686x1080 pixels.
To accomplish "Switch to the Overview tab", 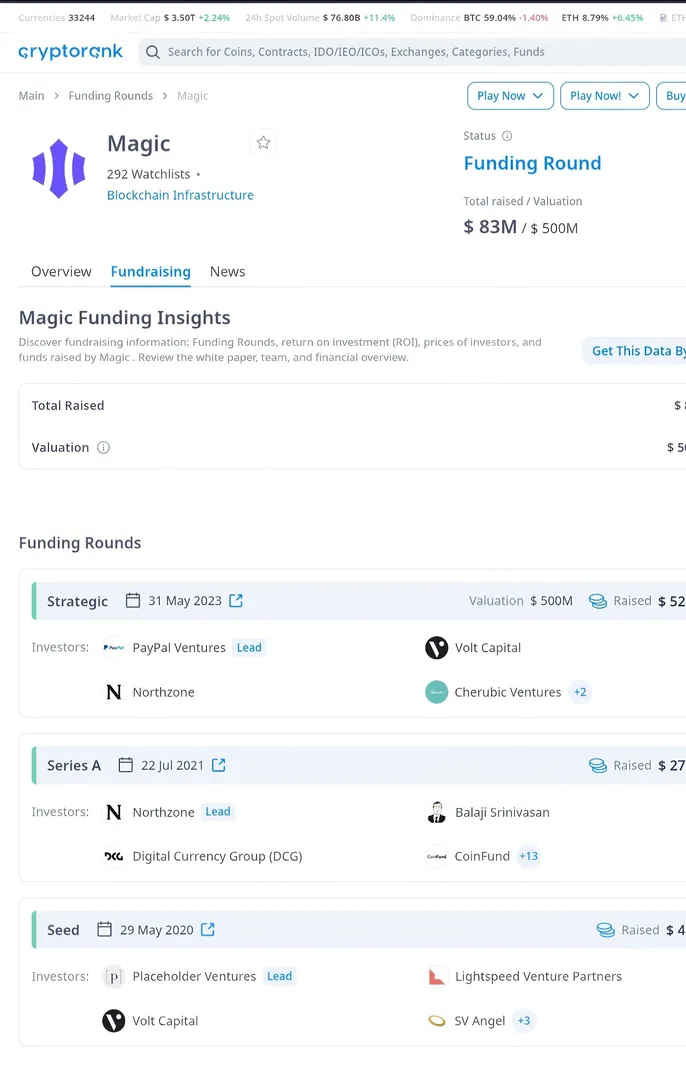I will tap(61, 271).
